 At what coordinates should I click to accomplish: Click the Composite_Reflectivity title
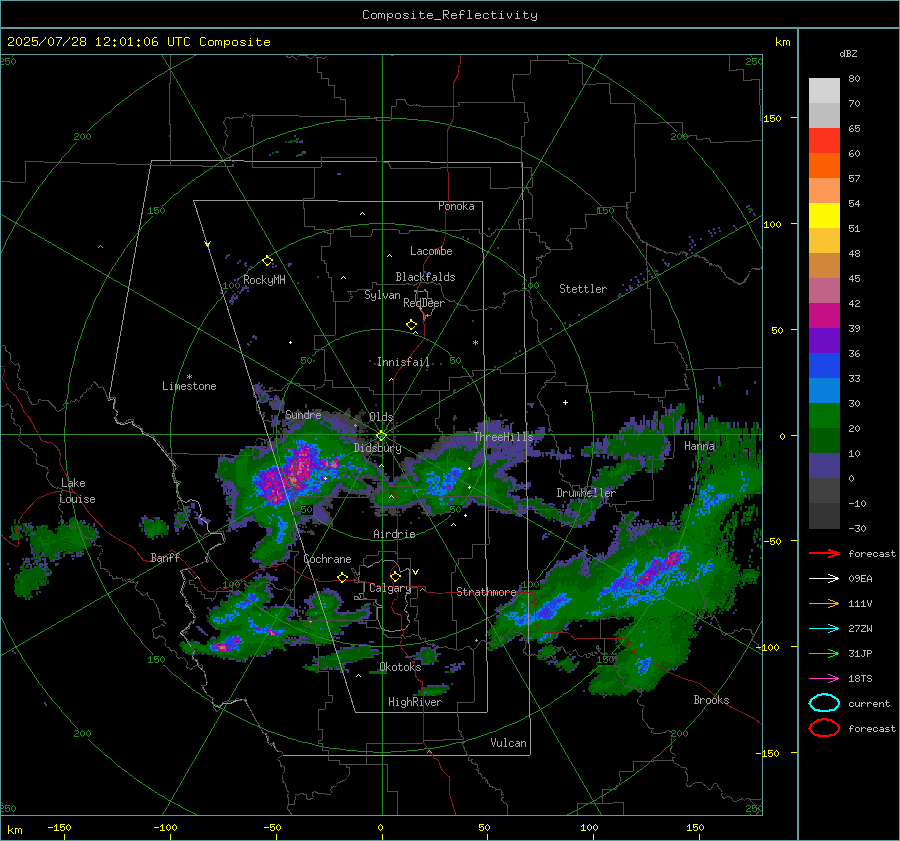point(450,15)
